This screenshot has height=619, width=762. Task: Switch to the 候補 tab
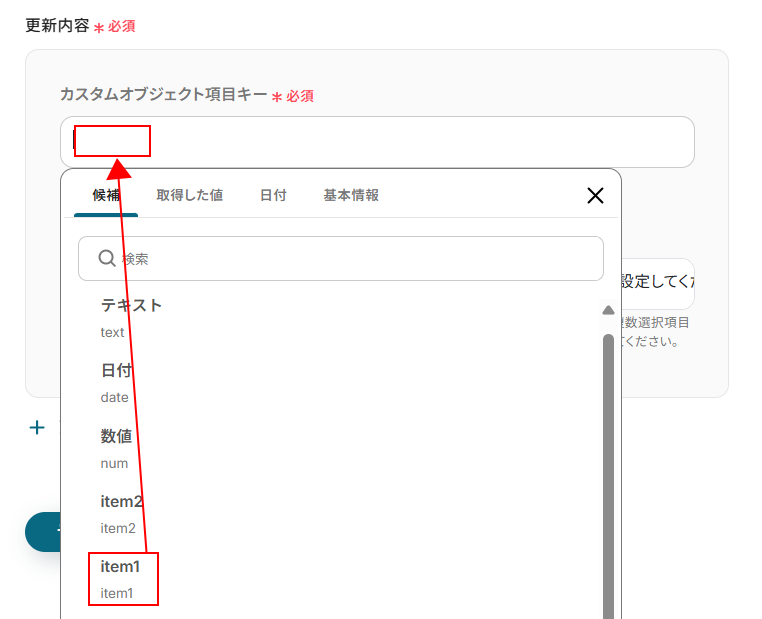pos(106,195)
